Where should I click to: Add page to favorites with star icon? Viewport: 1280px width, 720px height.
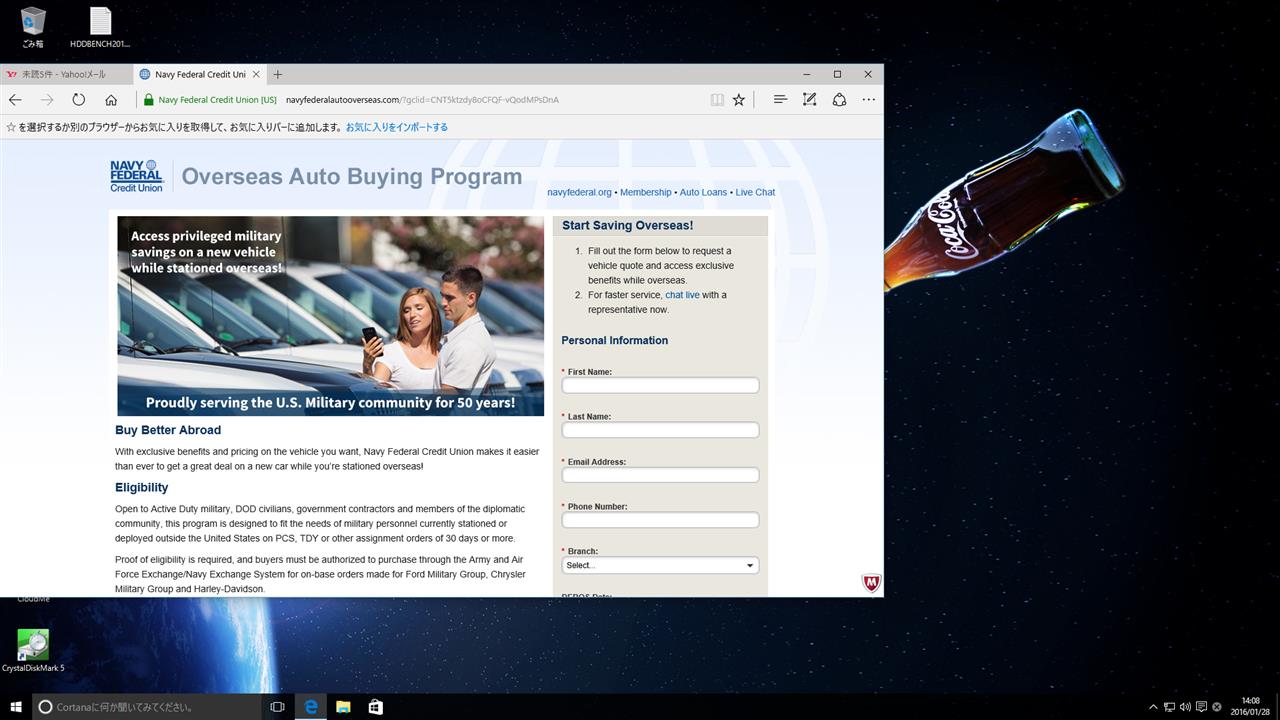point(739,100)
